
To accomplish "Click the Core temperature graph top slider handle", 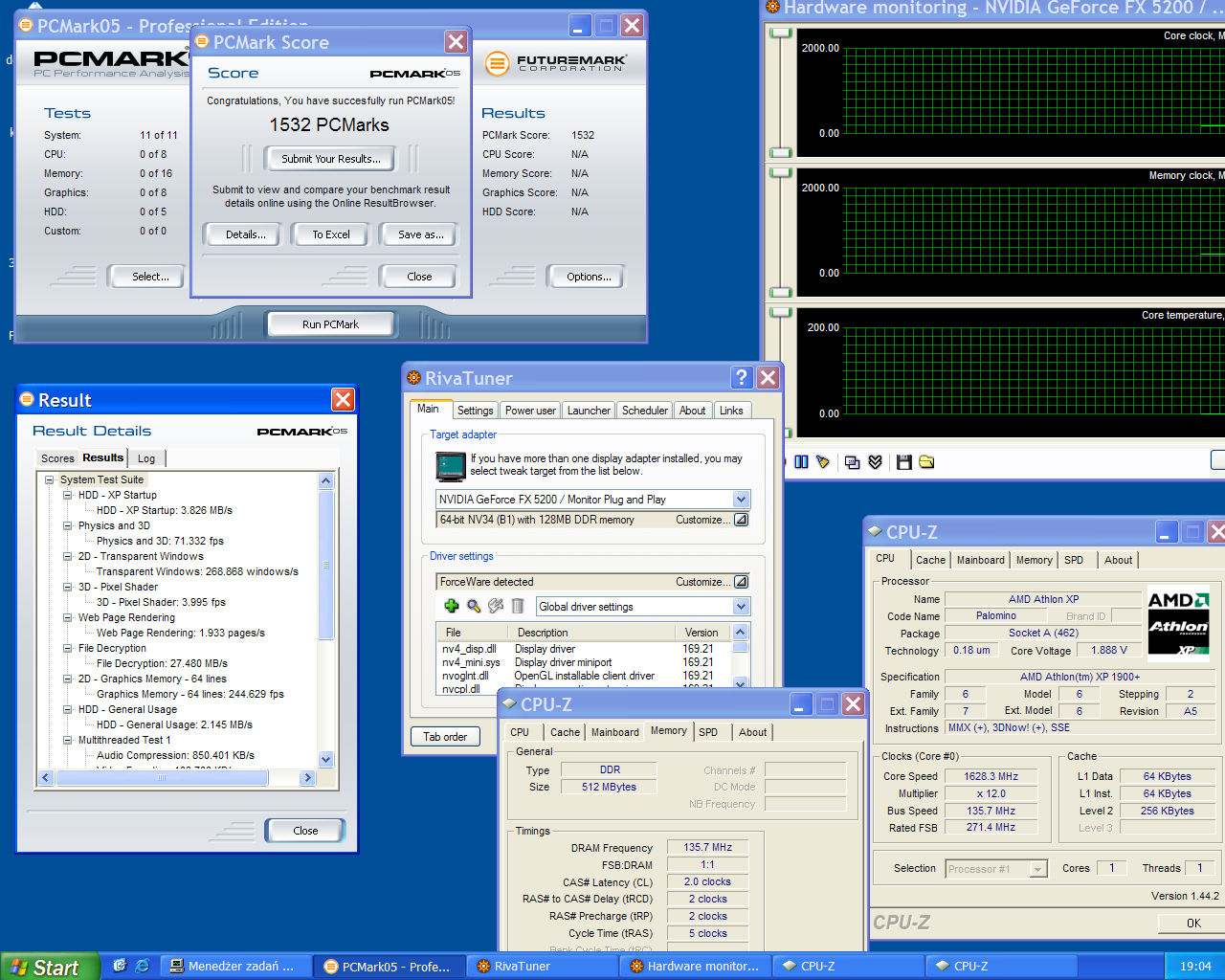I will click(x=781, y=312).
